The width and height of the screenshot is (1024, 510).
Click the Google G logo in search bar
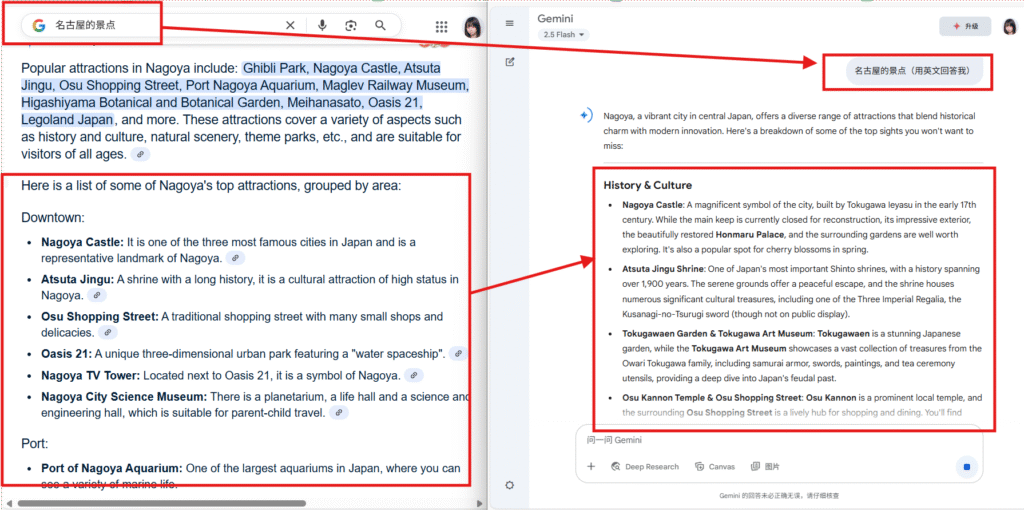39,25
